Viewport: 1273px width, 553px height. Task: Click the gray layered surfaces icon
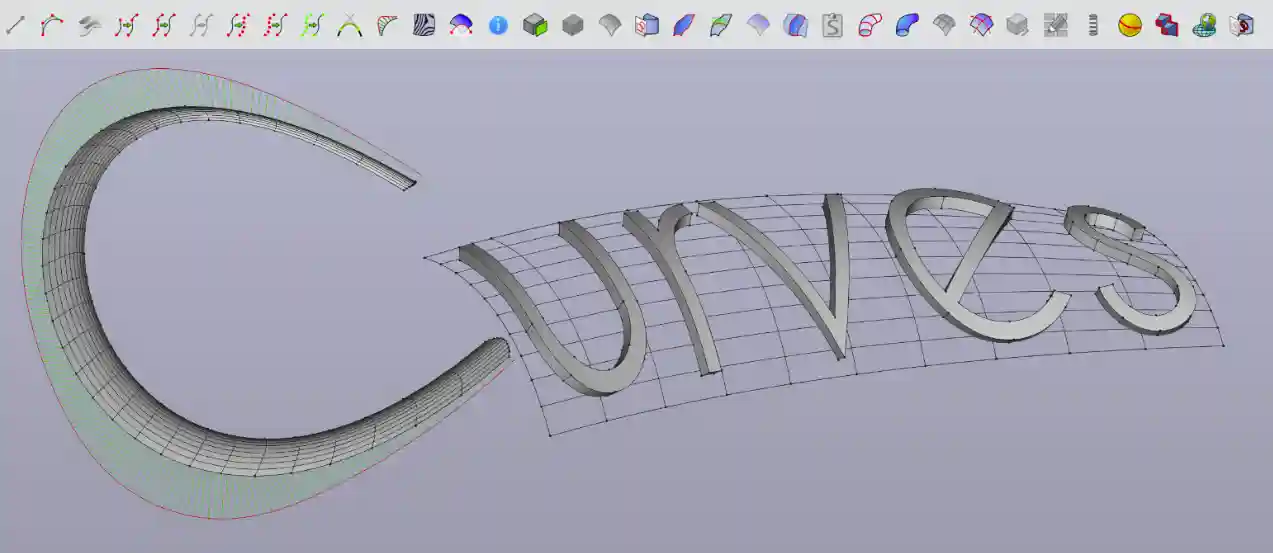[89, 25]
